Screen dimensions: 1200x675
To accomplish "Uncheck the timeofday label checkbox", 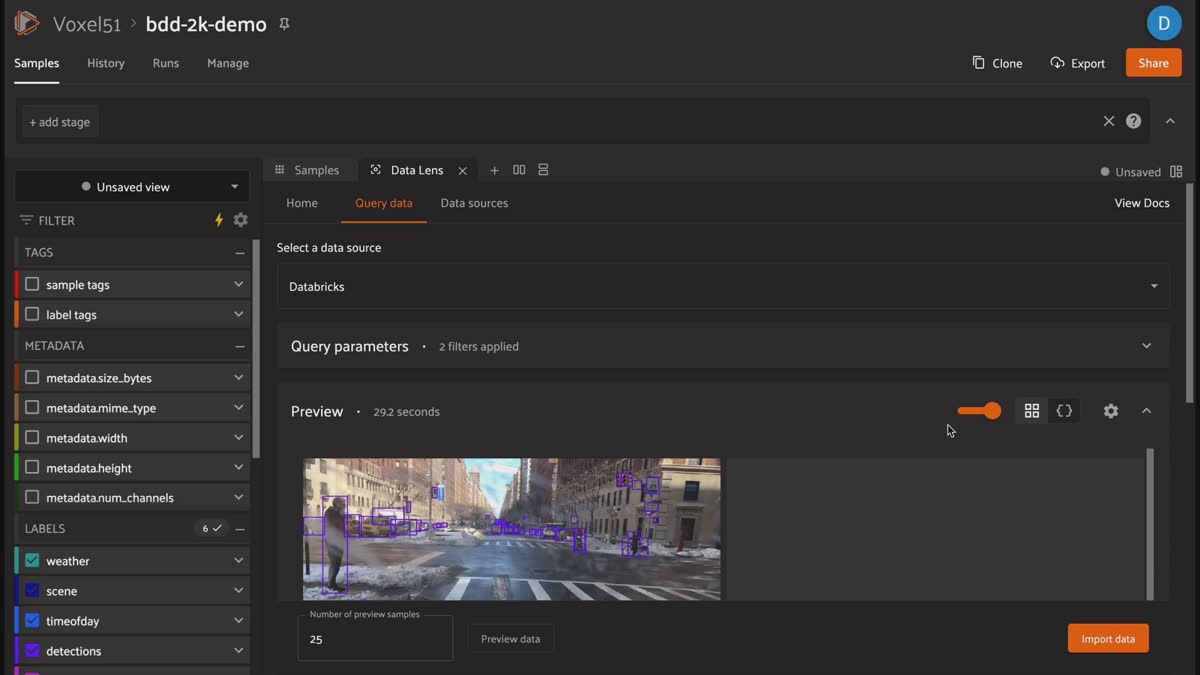I will [32, 620].
